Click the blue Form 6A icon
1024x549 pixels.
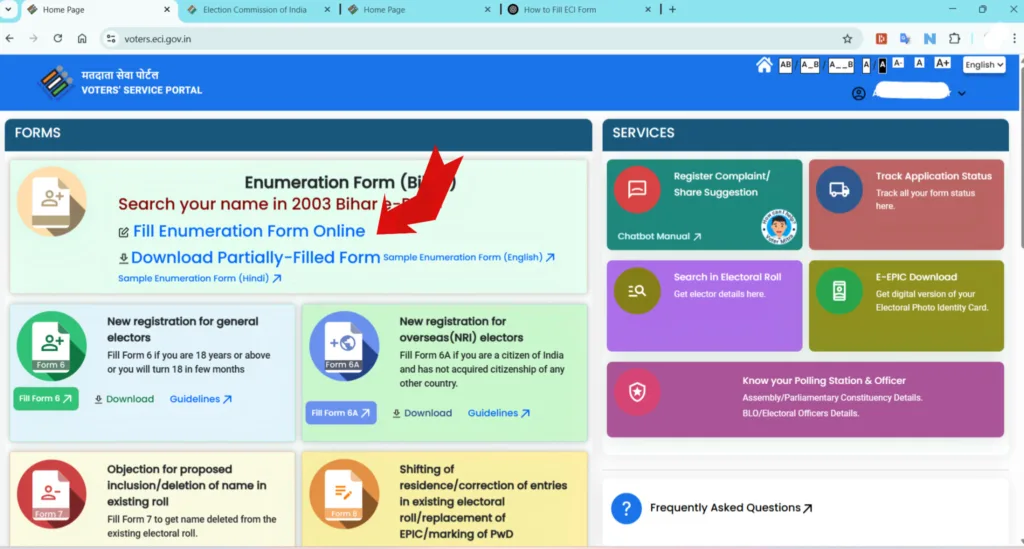click(344, 346)
